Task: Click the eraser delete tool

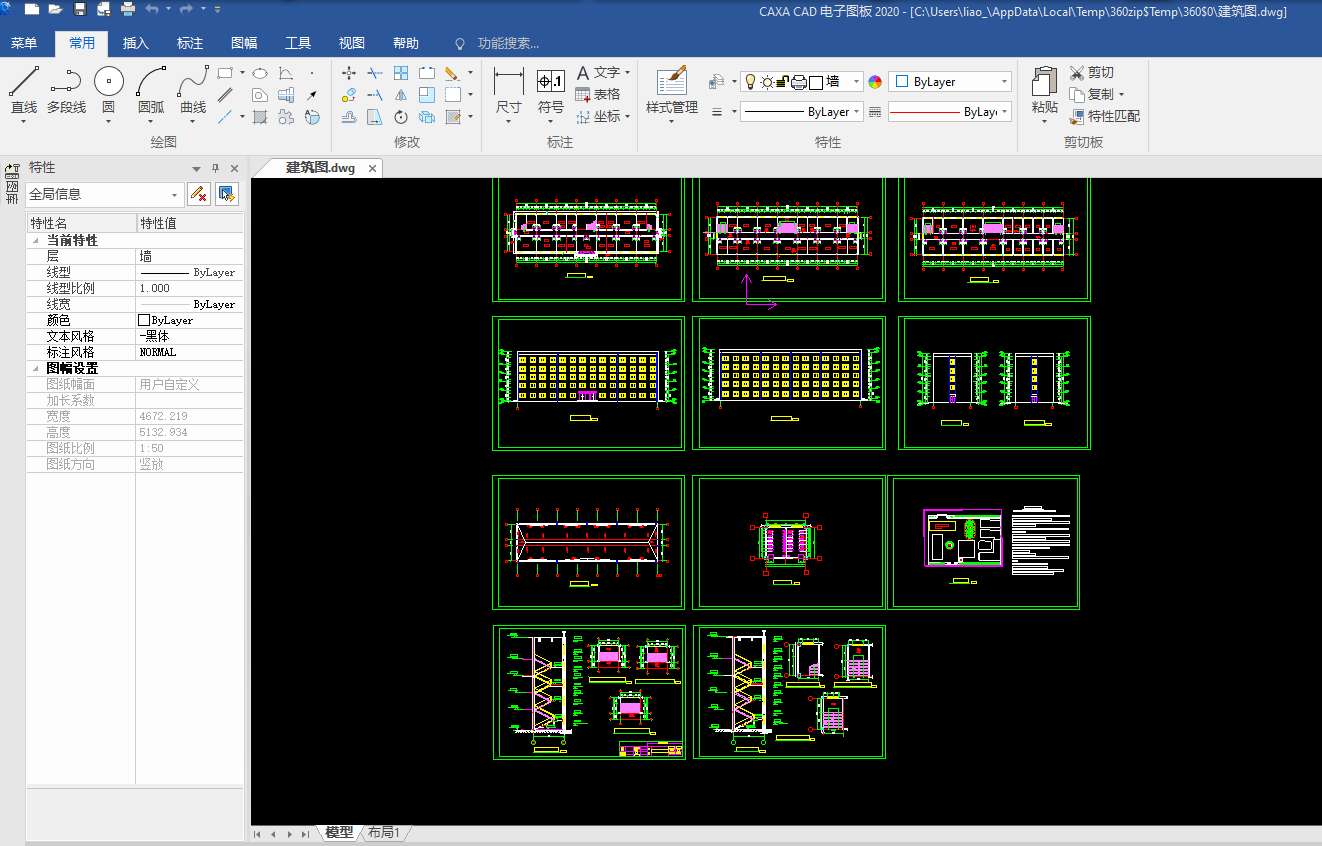Action: [452, 73]
